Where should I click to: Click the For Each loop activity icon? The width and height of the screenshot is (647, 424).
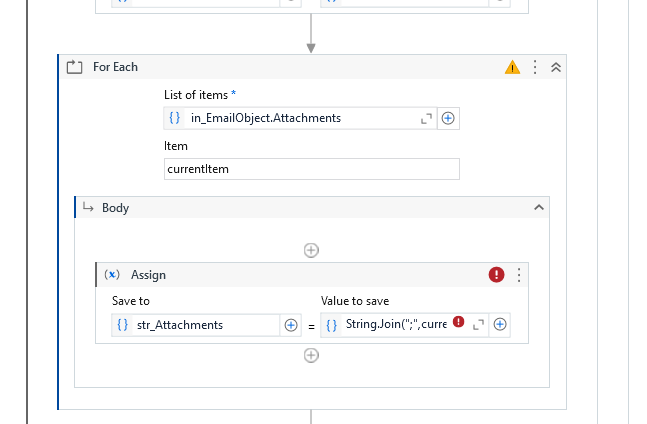pos(75,67)
